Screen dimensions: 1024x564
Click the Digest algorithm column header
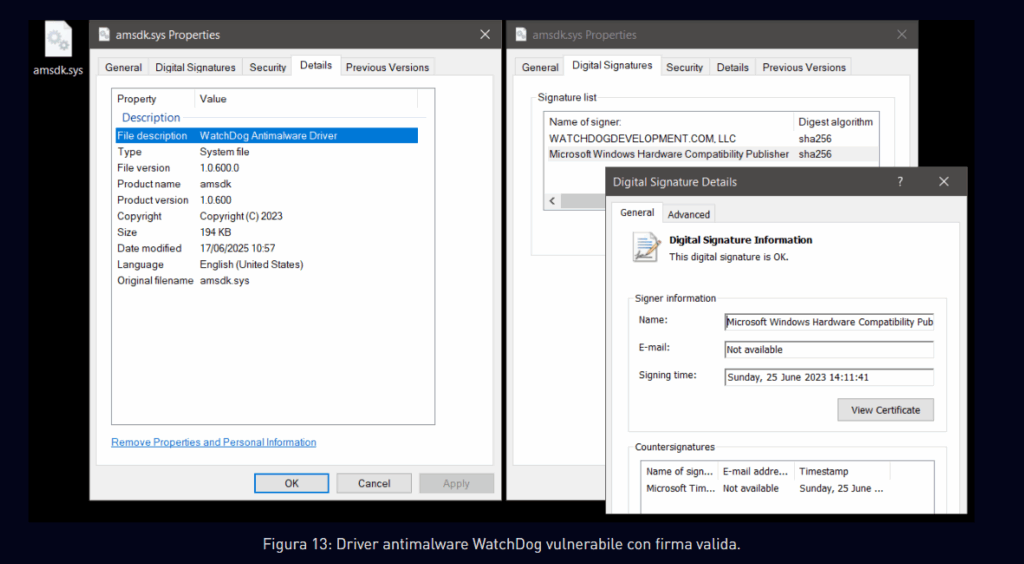click(835, 122)
